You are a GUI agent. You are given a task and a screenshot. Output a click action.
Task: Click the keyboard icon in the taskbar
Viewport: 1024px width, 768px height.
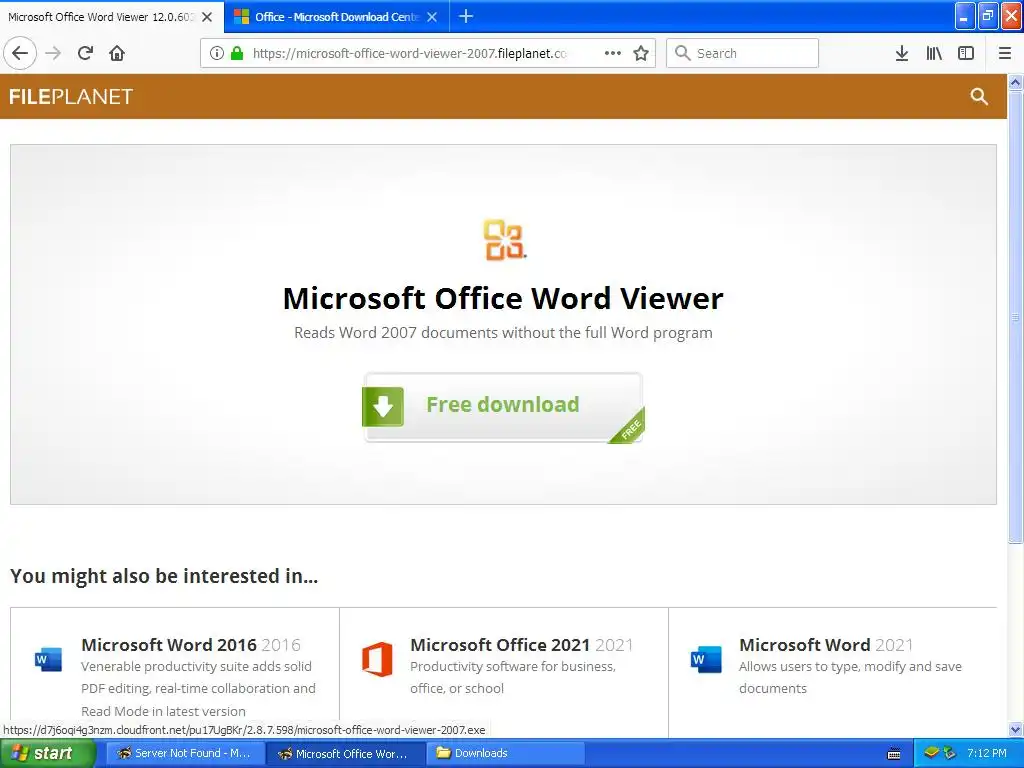click(894, 754)
